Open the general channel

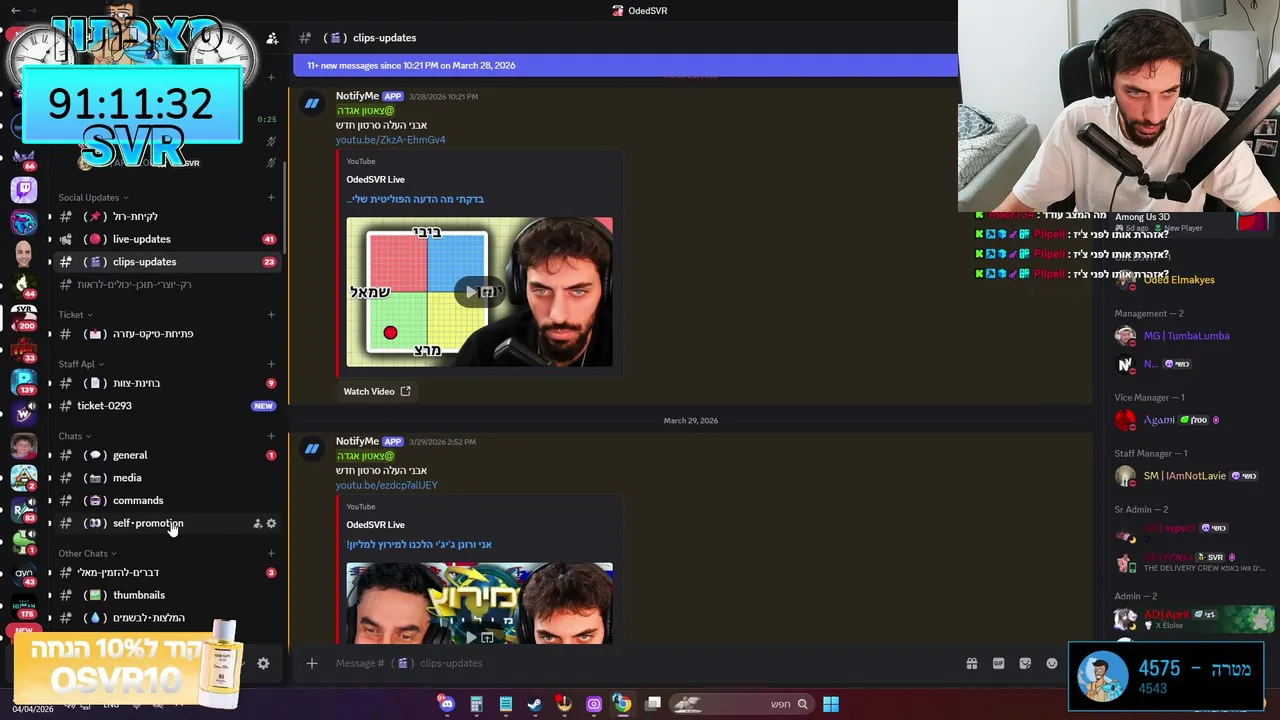tap(166, 455)
